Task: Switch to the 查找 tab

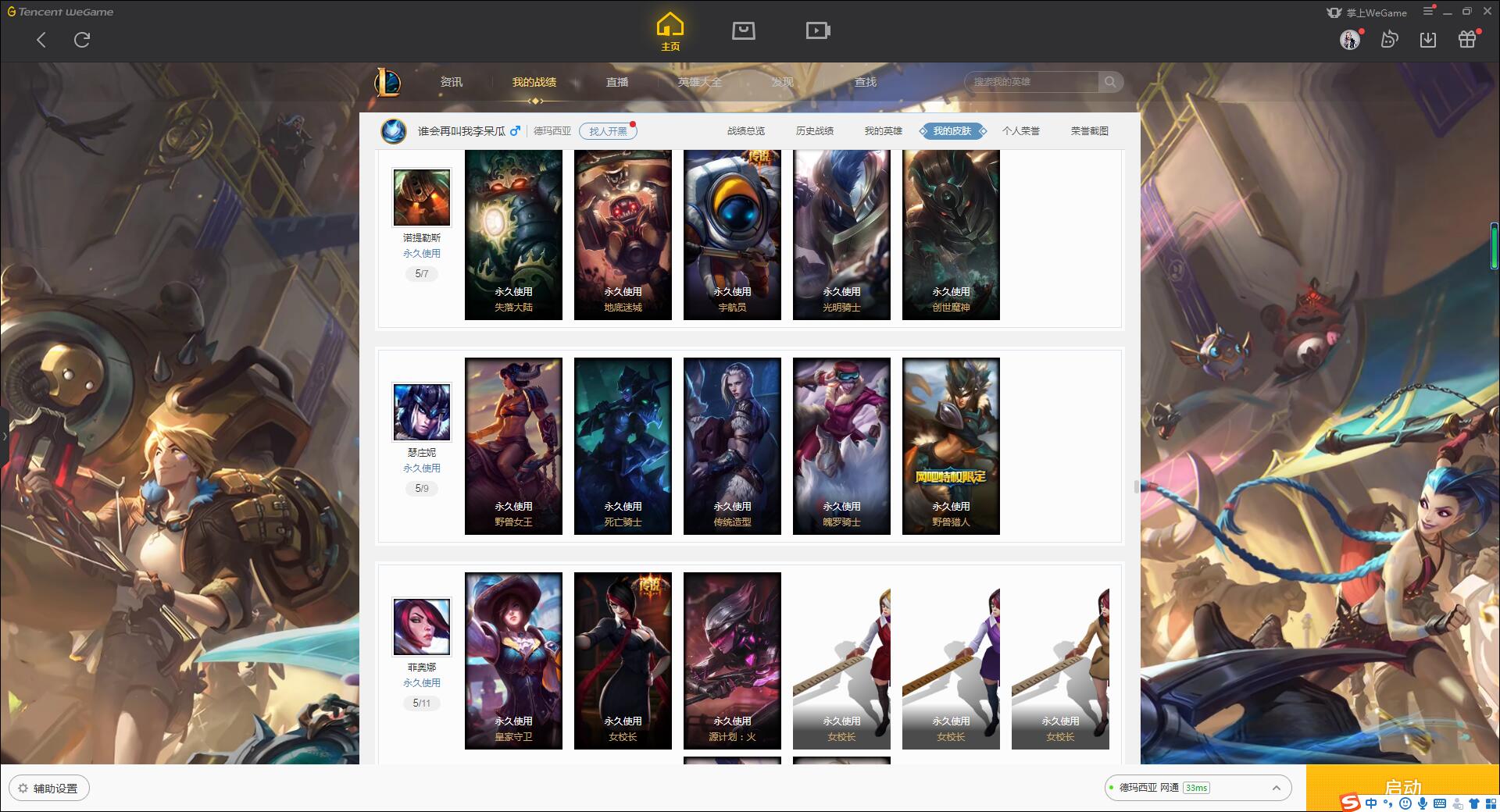Action: point(866,82)
